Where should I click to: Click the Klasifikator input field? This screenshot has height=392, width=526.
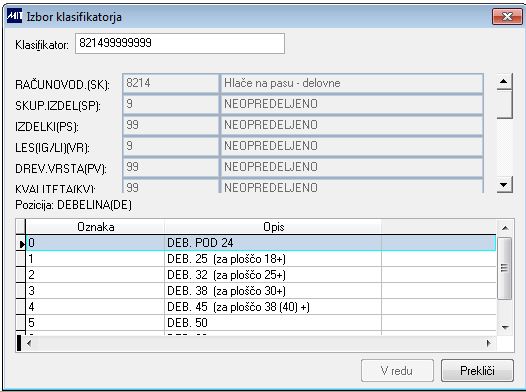(x=180, y=43)
